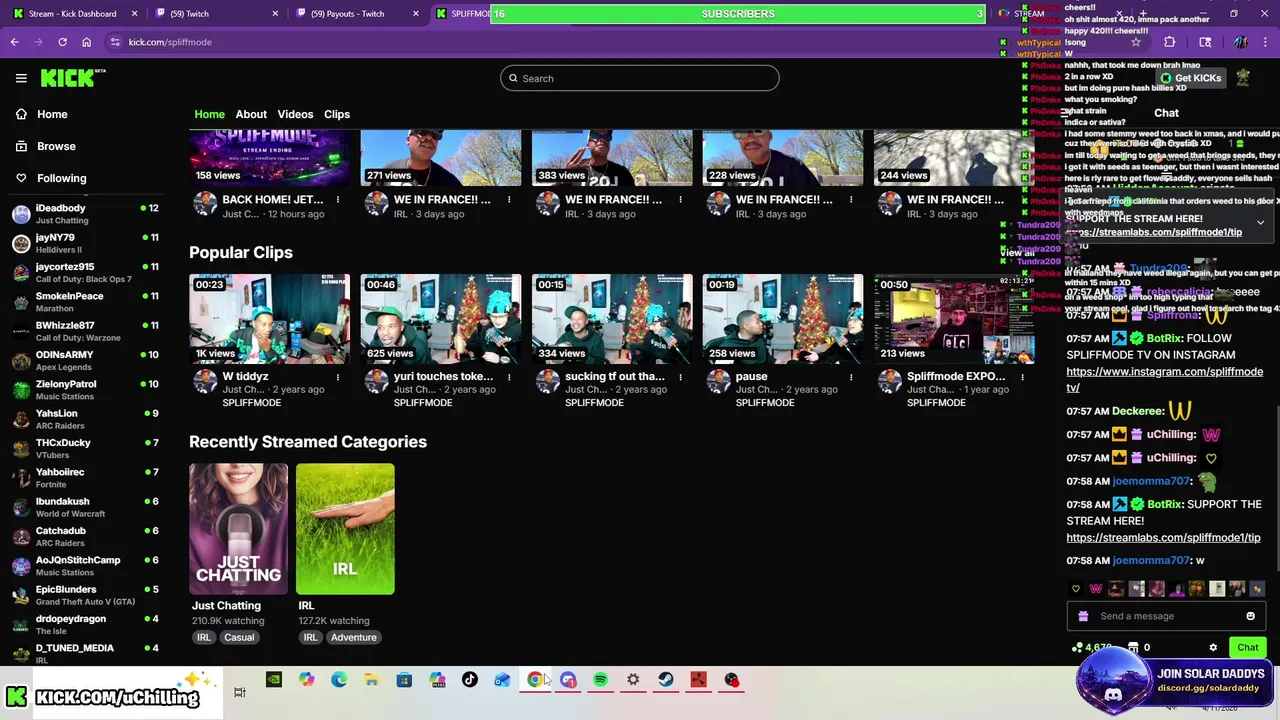
Task: Open chat settings gear
Action: tap(1213, 647)
